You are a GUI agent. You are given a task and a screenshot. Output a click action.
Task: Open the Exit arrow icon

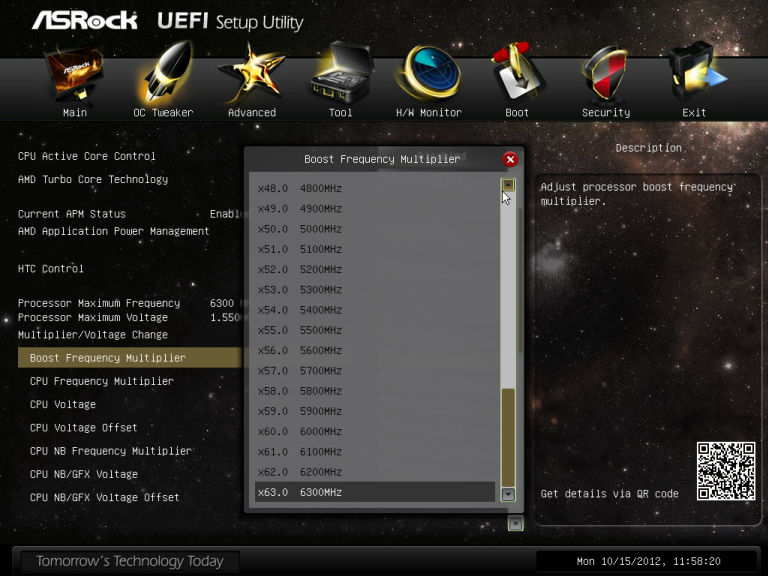coord(696,72)
